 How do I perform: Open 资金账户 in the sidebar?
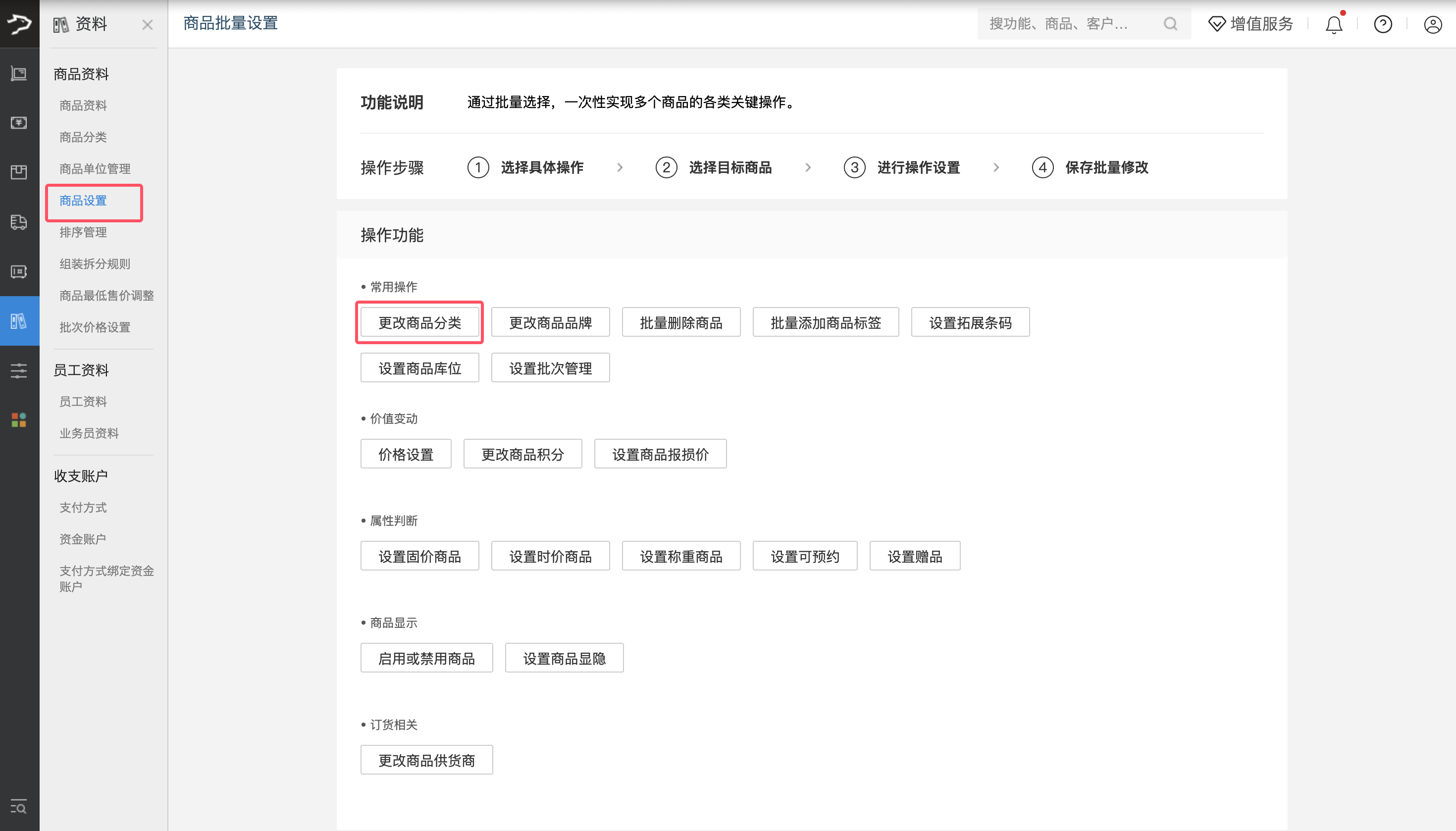point(83,539)
